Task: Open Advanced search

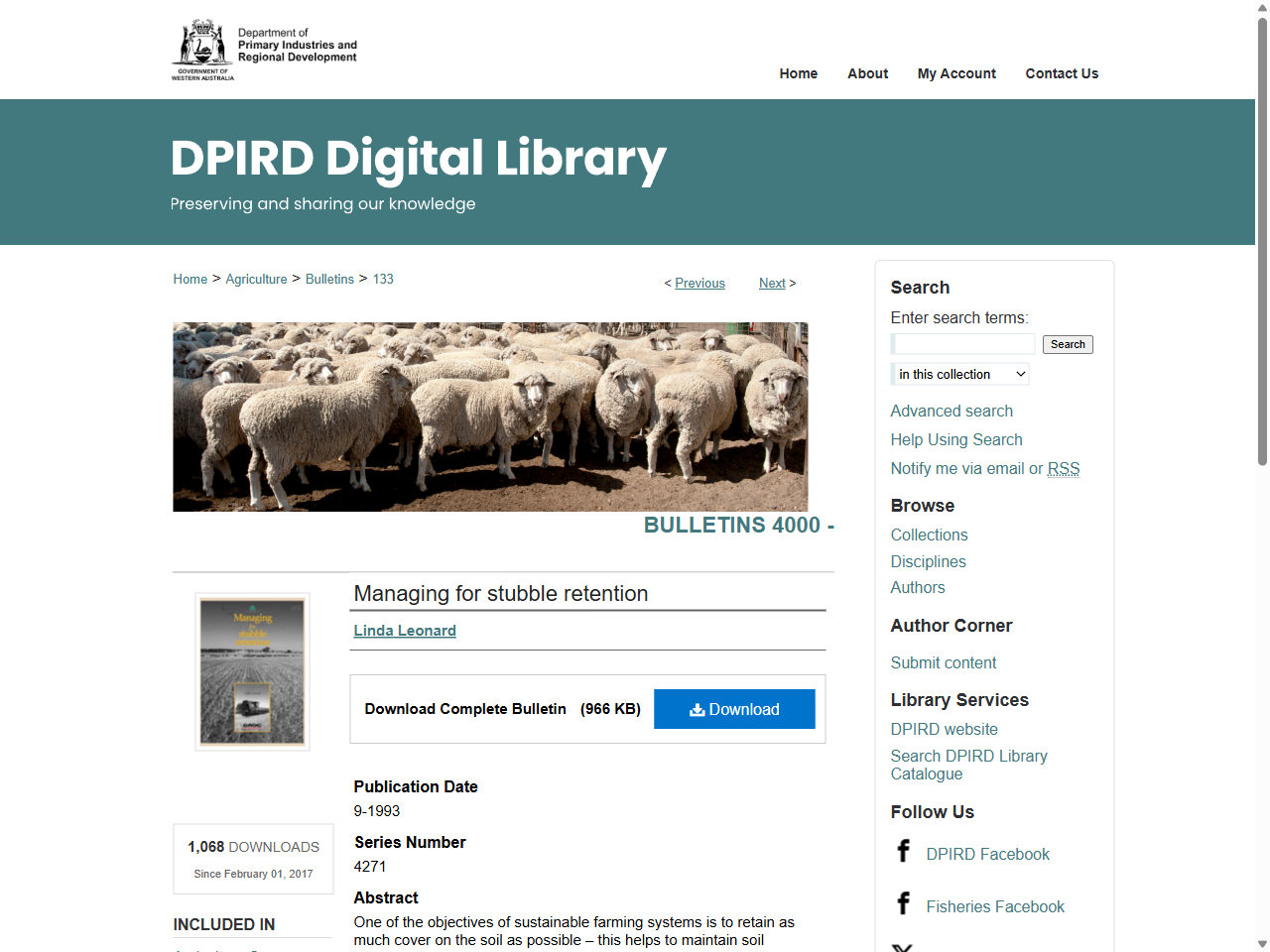Action: [x=952, y=411]
